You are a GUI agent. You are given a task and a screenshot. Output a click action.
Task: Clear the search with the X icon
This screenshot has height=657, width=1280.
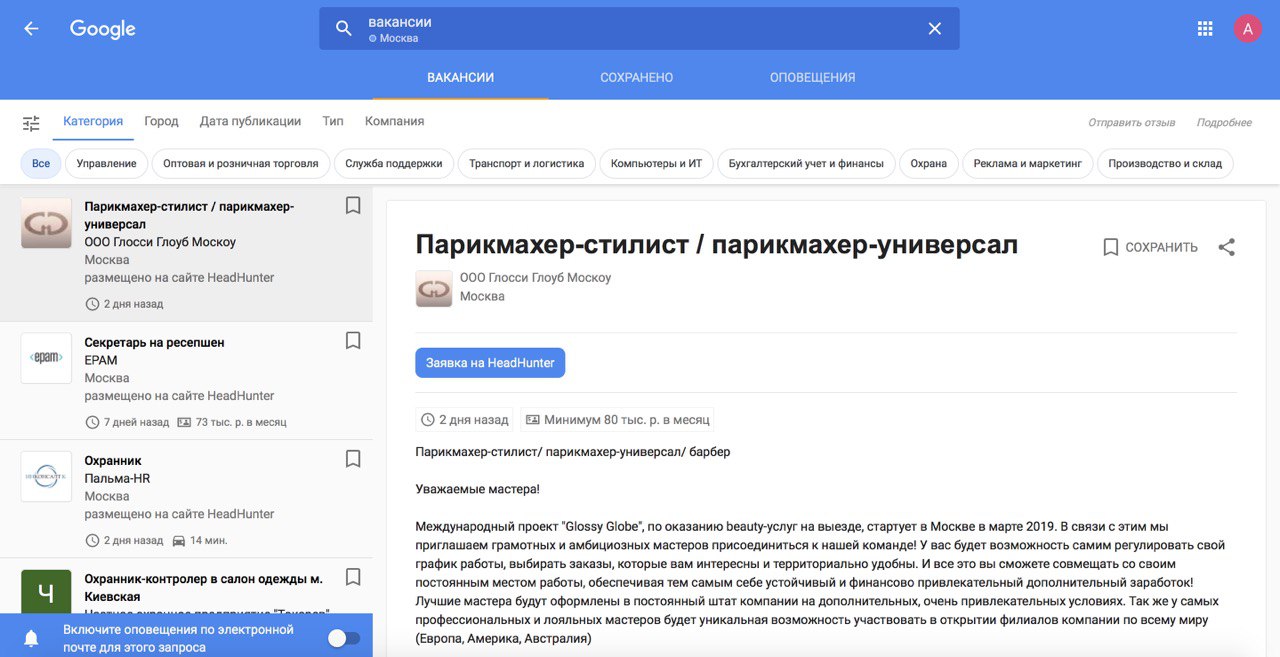[x=935, y=29]
